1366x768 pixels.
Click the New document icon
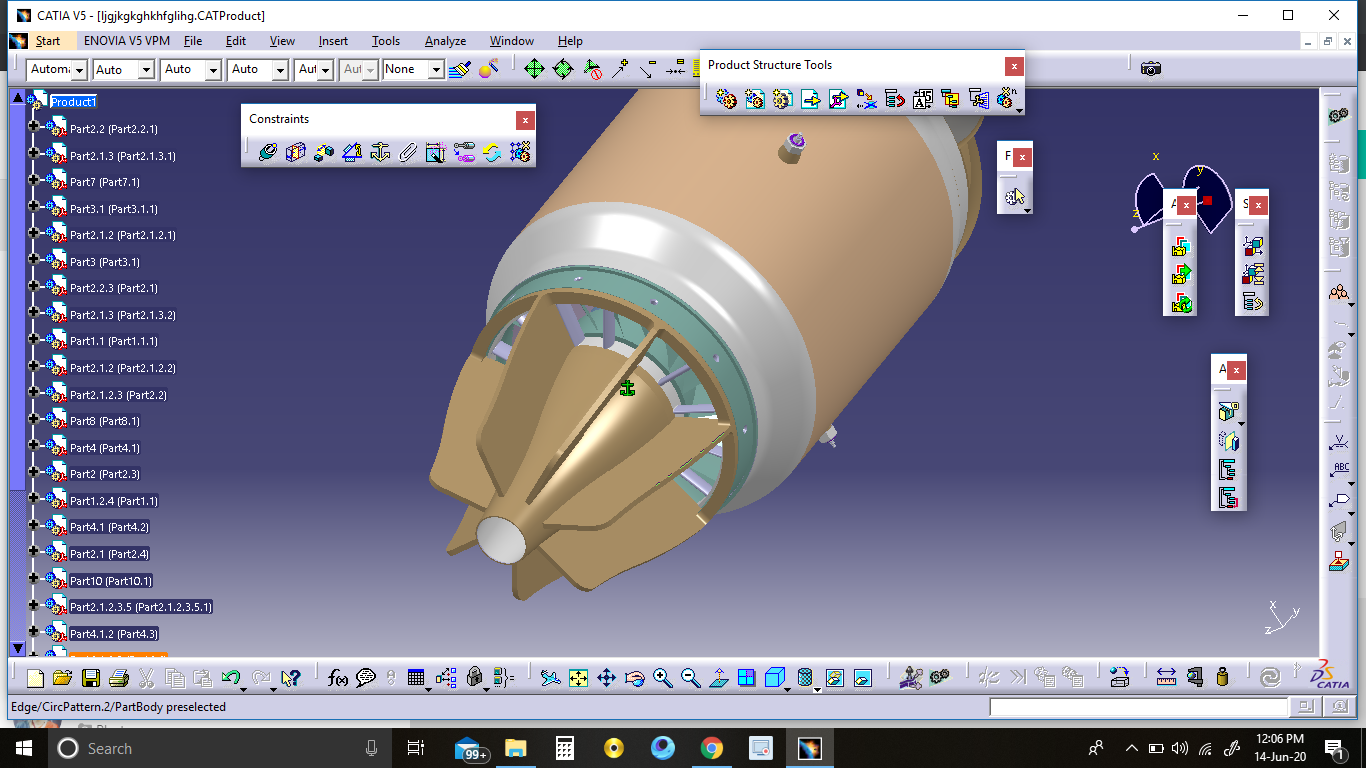click(x=35, y=678)
